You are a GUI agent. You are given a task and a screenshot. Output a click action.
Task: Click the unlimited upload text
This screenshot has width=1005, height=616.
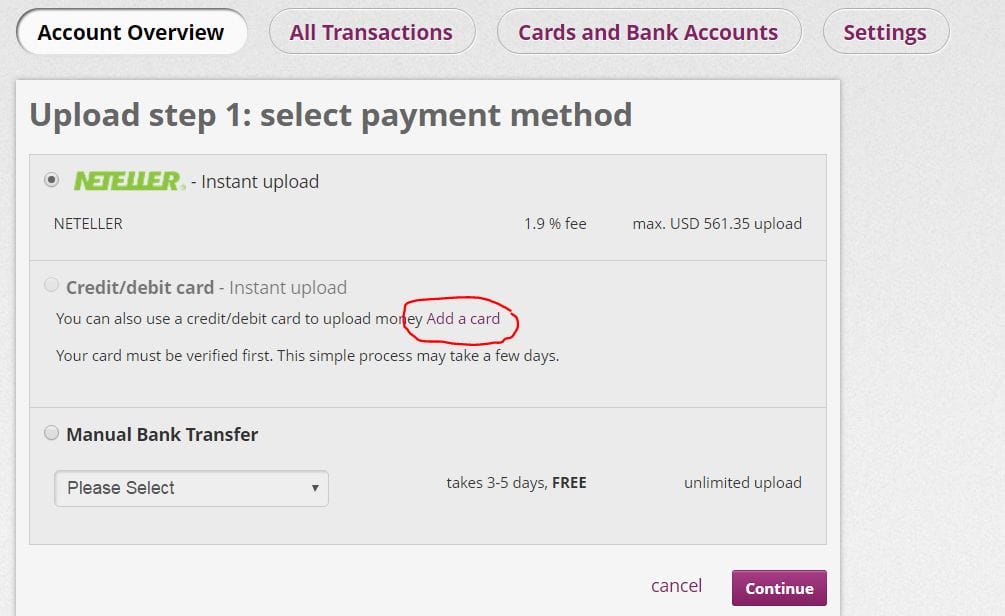point(743,483)
